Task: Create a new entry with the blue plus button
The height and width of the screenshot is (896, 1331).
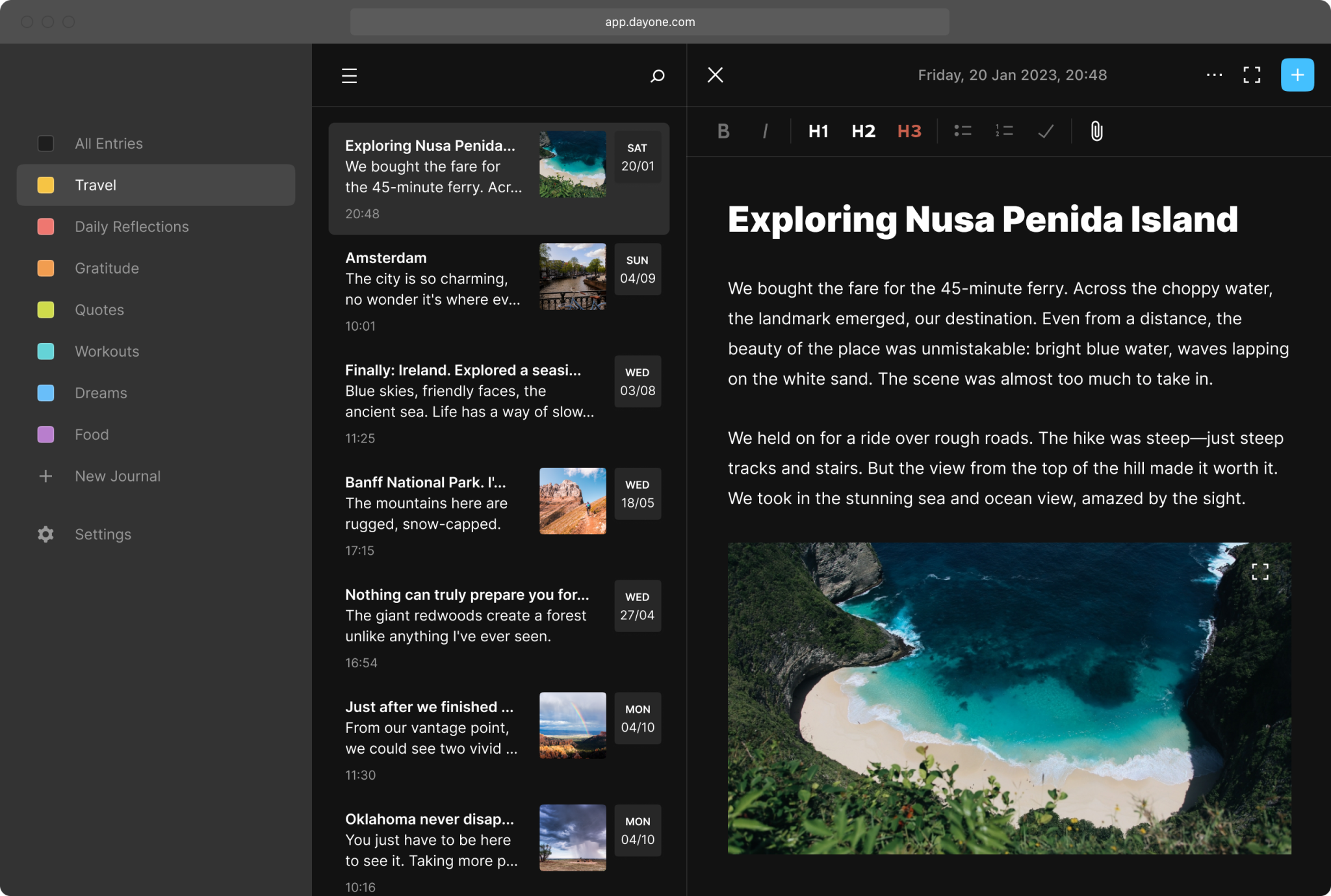Action: tap(1297, 75)
